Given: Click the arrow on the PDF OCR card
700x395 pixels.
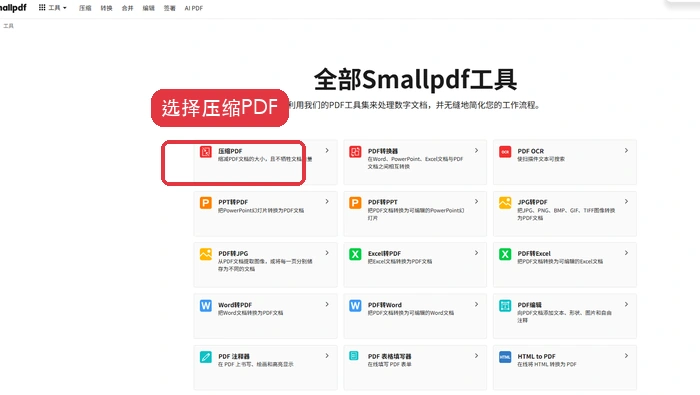Looking at the screenshot, I should tap(626, 150).
